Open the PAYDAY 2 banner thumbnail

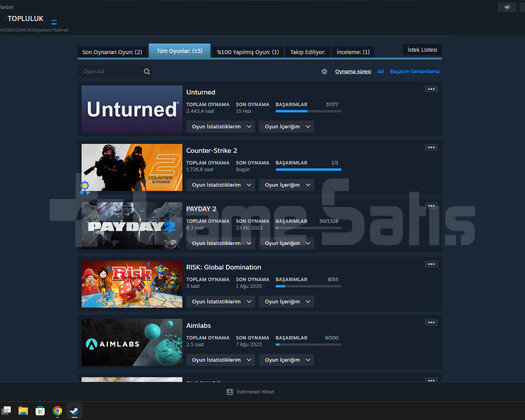132,226
